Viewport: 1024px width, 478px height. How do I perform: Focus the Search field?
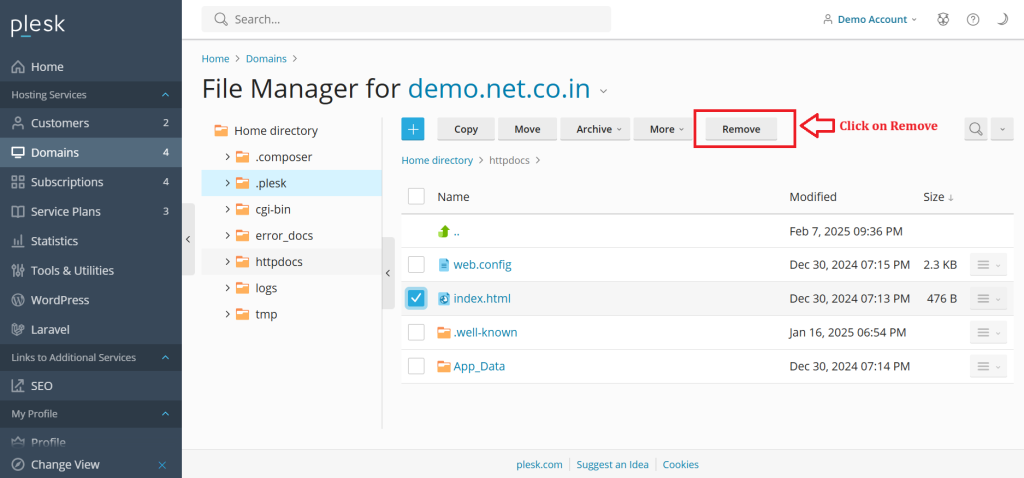point(406,20)
